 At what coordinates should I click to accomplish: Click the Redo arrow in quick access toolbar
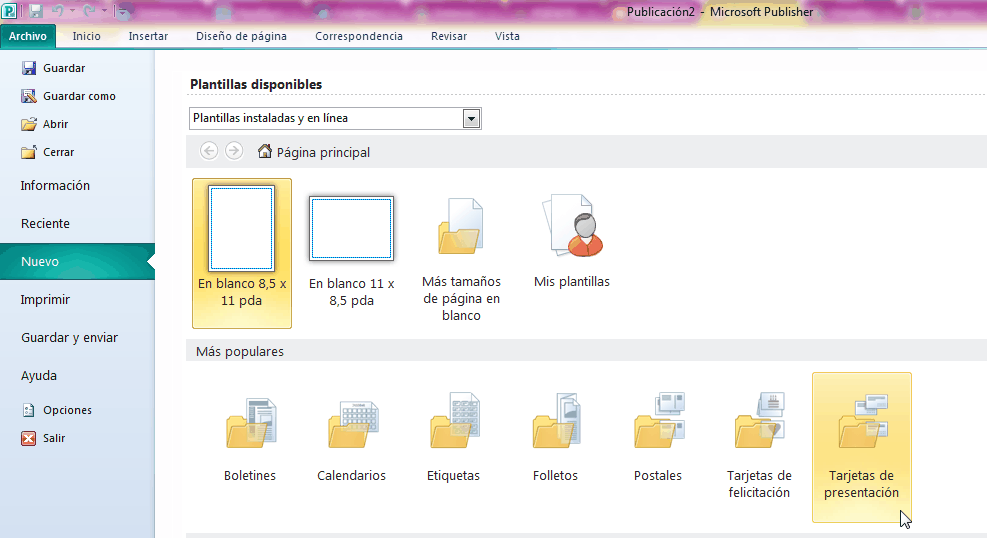[x=89, y=11]
